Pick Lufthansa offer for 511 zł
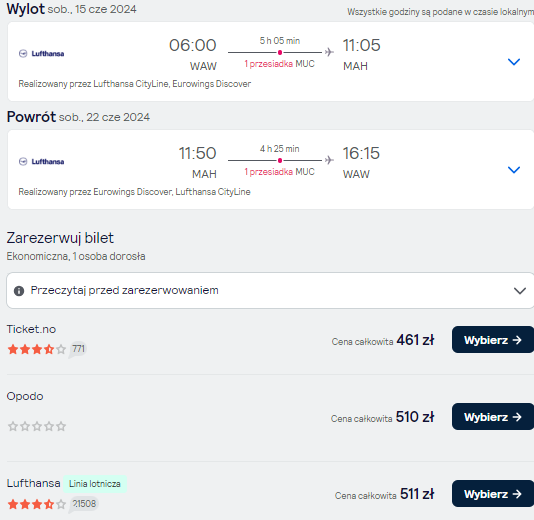534x520 pixels. 492,493
